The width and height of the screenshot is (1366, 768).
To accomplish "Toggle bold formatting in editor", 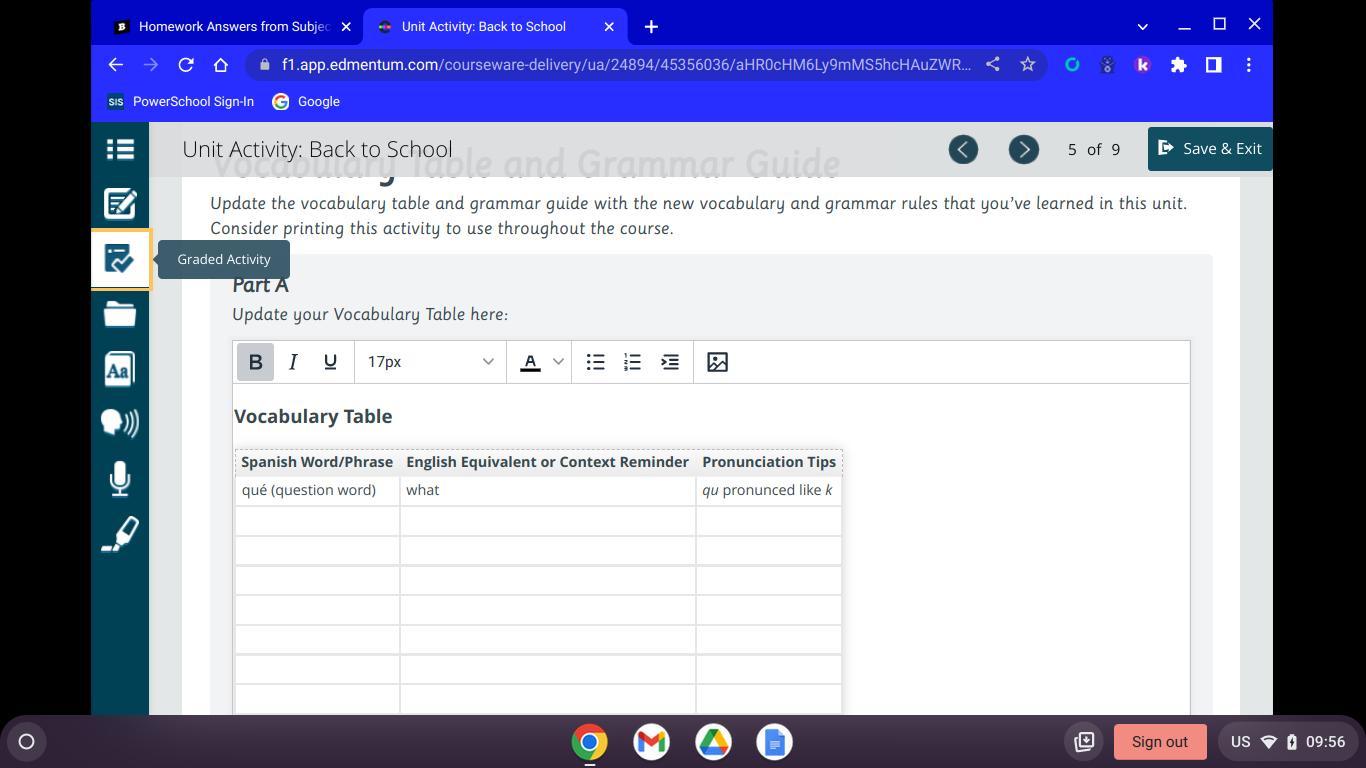I will point(255,362).
